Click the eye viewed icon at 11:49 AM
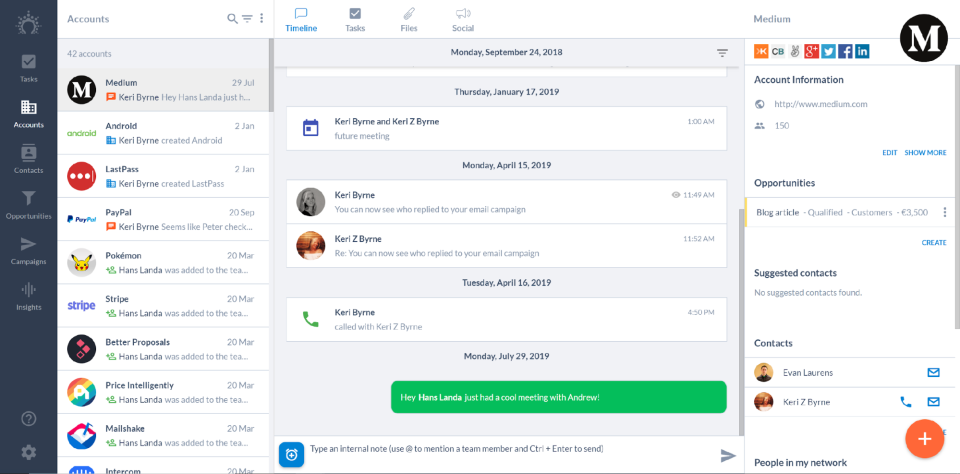The image size is (960, 474). [676, 195]
